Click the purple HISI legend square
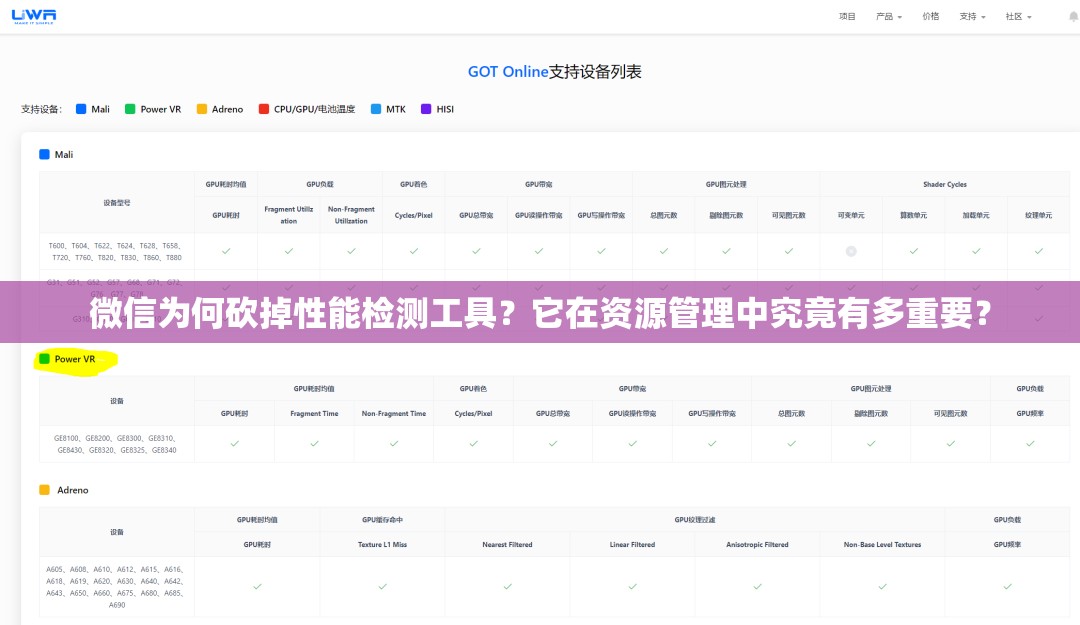 [421, 108]
